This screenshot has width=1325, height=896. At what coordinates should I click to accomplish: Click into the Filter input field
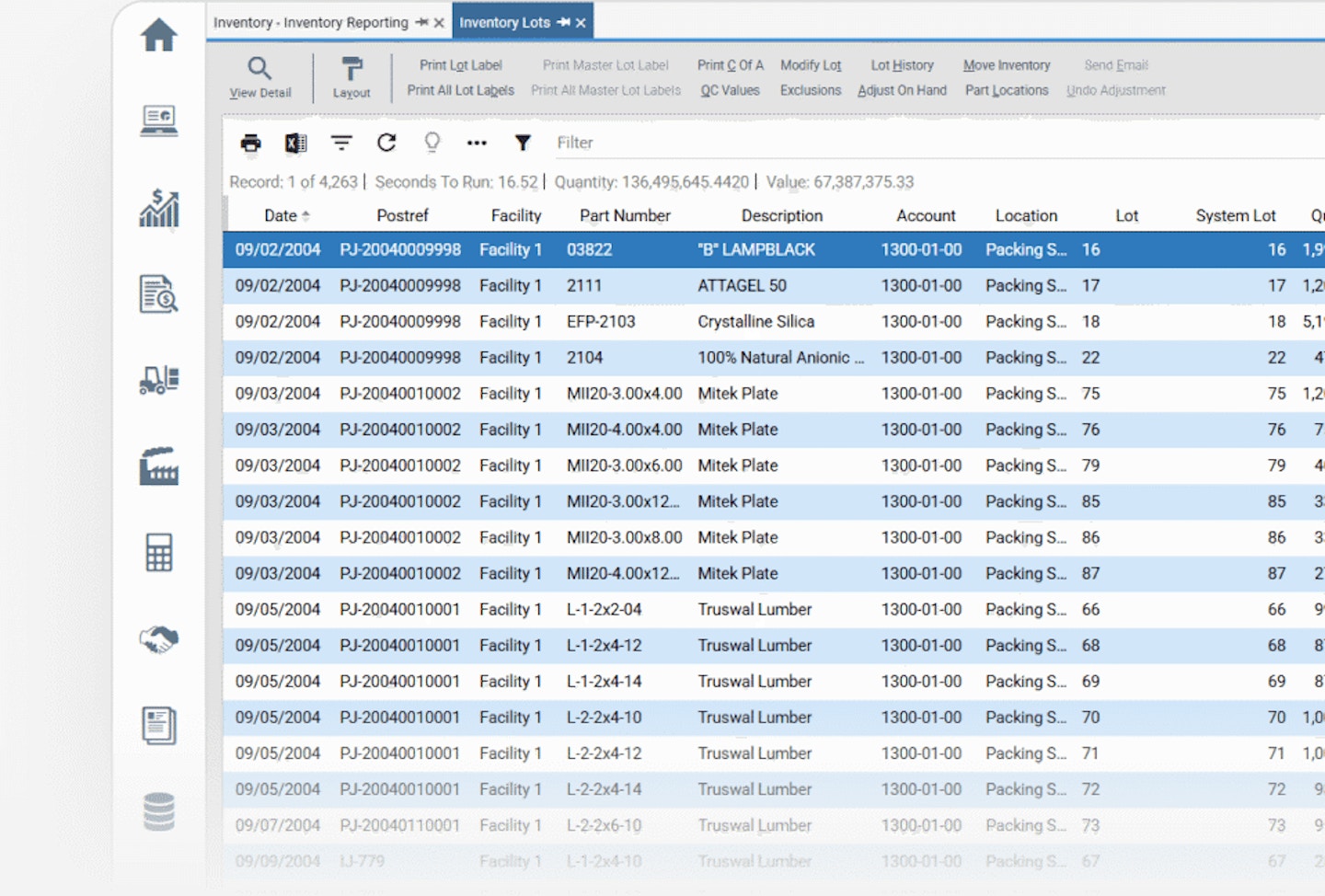click(x=939, y=143)
